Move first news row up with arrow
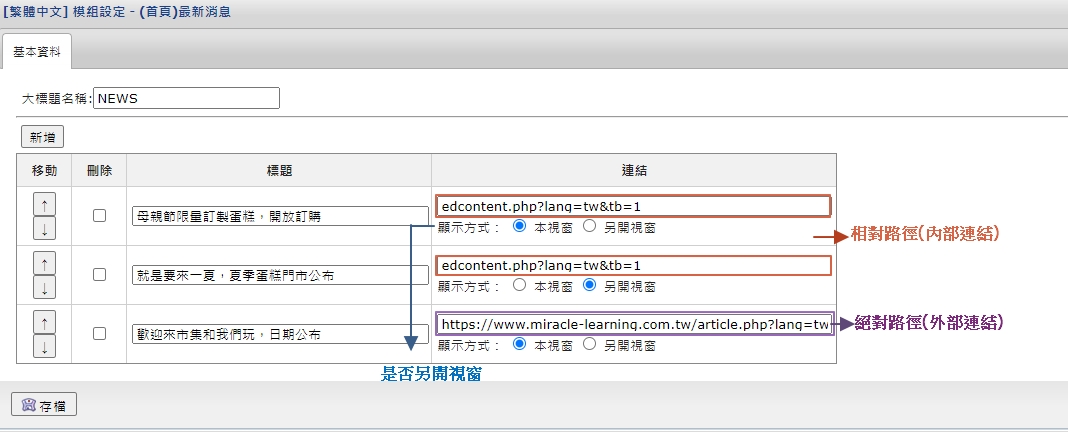Screen dimensions: 1068x432 pyautogui.click(x=45, y=203)
